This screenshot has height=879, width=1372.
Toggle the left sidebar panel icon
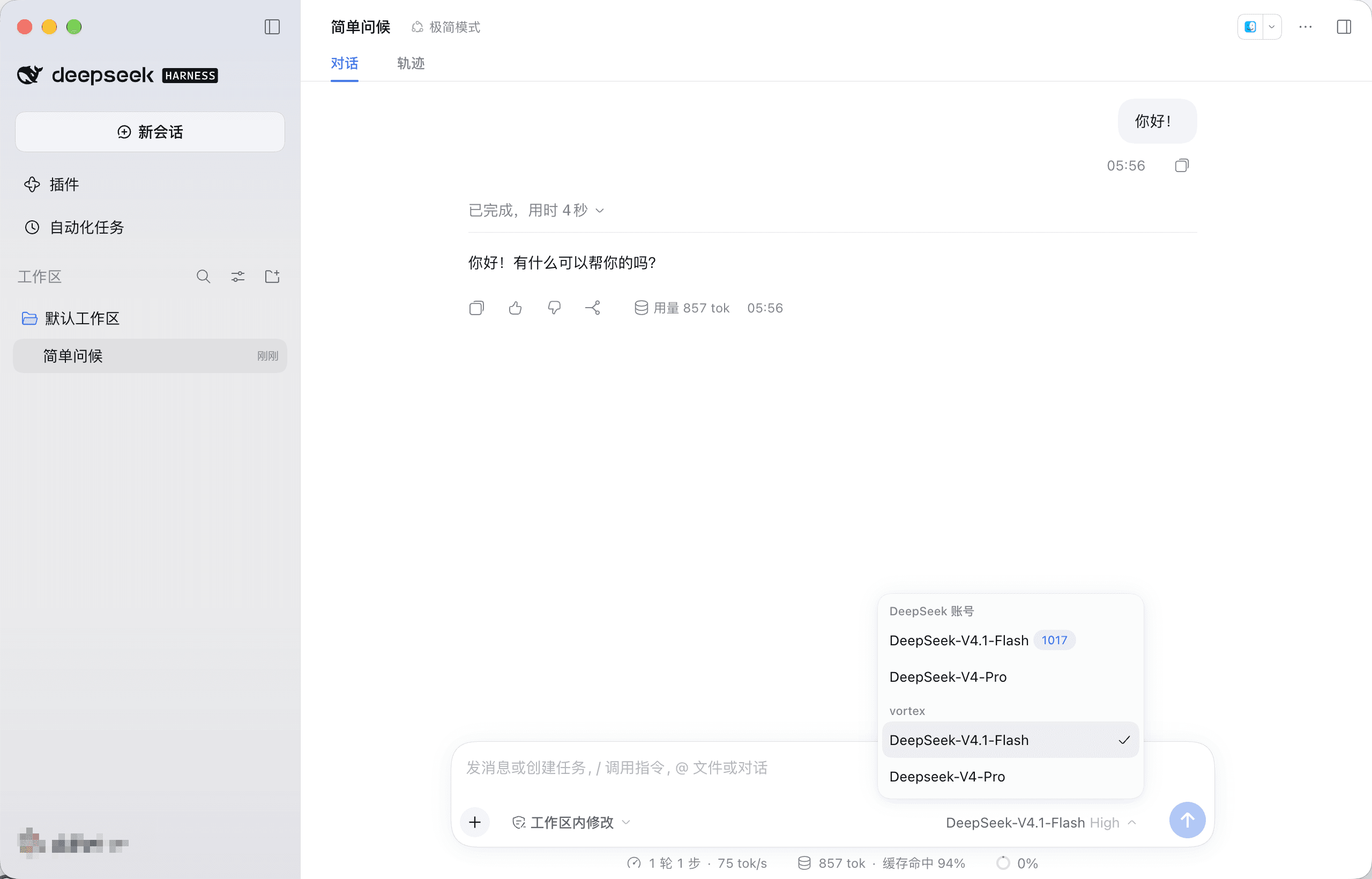pos(272,27)
